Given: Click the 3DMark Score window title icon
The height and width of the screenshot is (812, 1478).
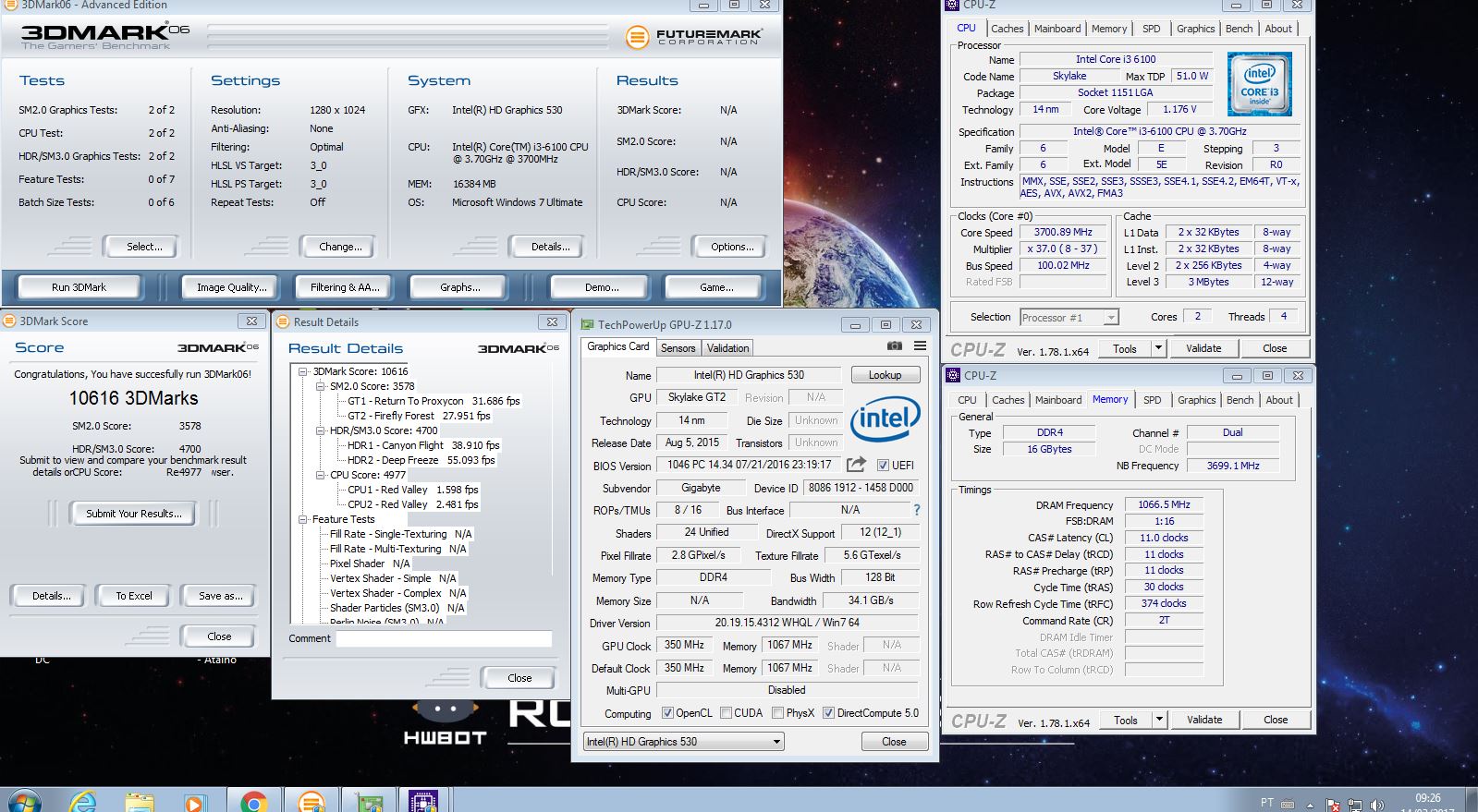Looking at the screenshot, I should click(x=10, y=321).
